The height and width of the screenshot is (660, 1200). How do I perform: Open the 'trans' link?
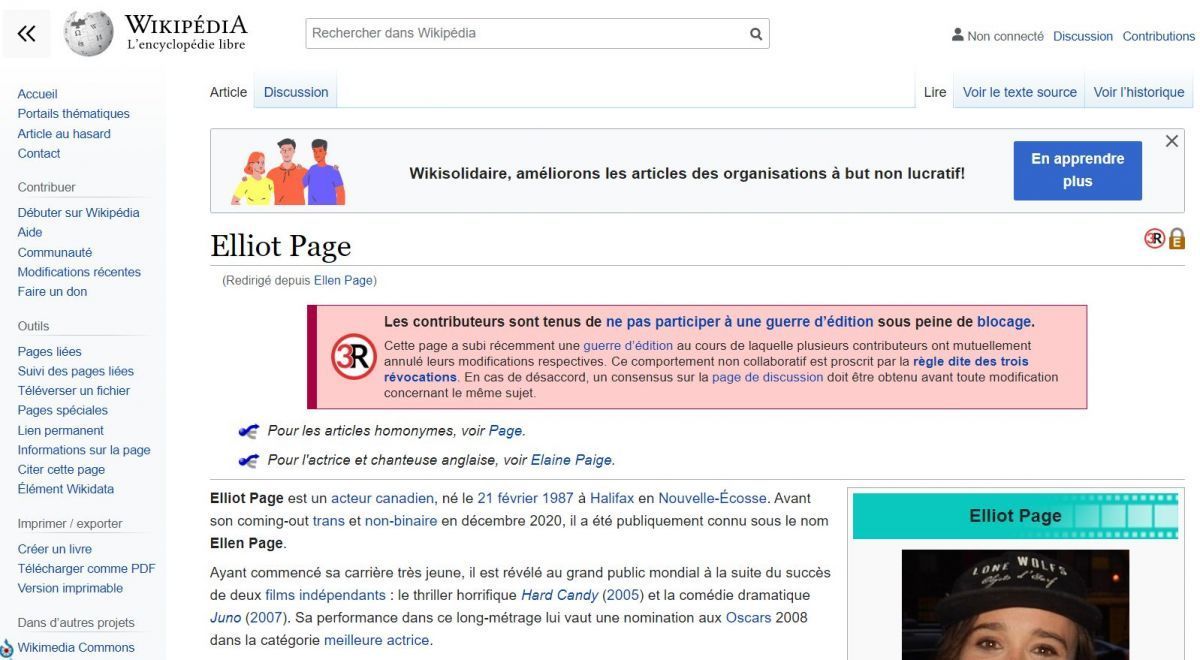328,521
